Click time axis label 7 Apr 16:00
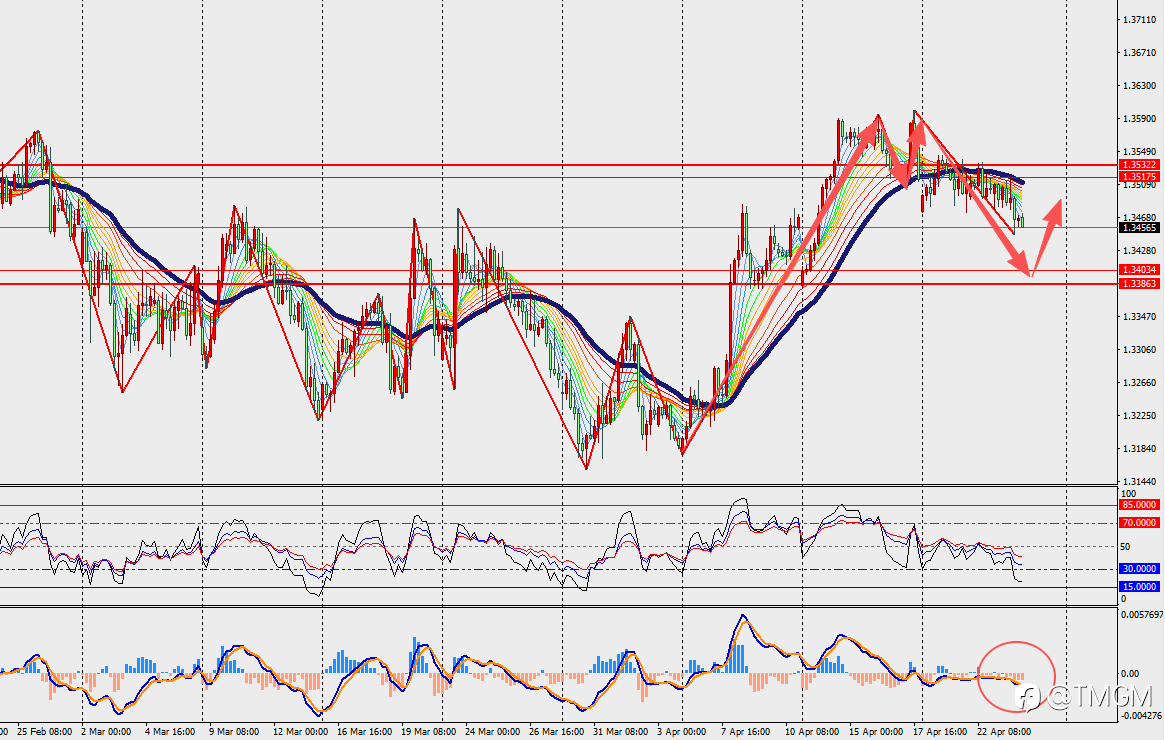This screenshot has height=740, width=1165. pyautogui.click(x=745, y=732)
